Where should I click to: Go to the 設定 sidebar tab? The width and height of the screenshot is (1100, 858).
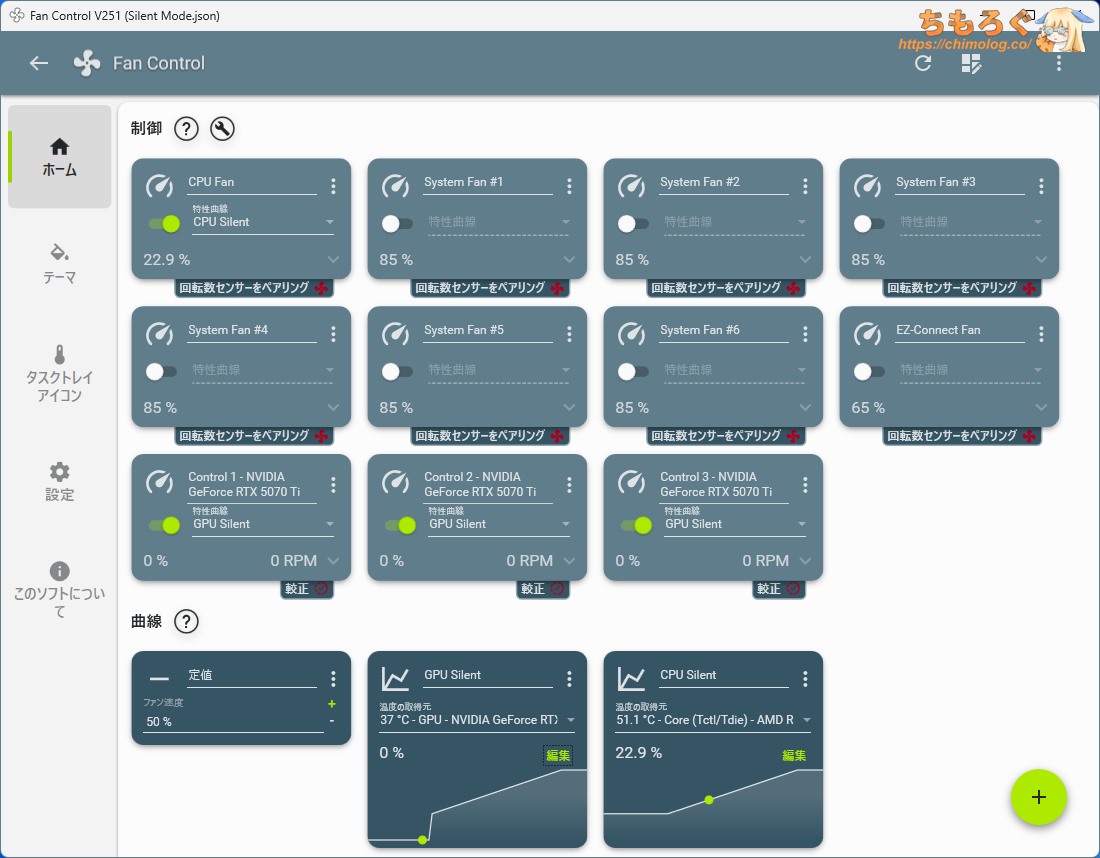59,481
